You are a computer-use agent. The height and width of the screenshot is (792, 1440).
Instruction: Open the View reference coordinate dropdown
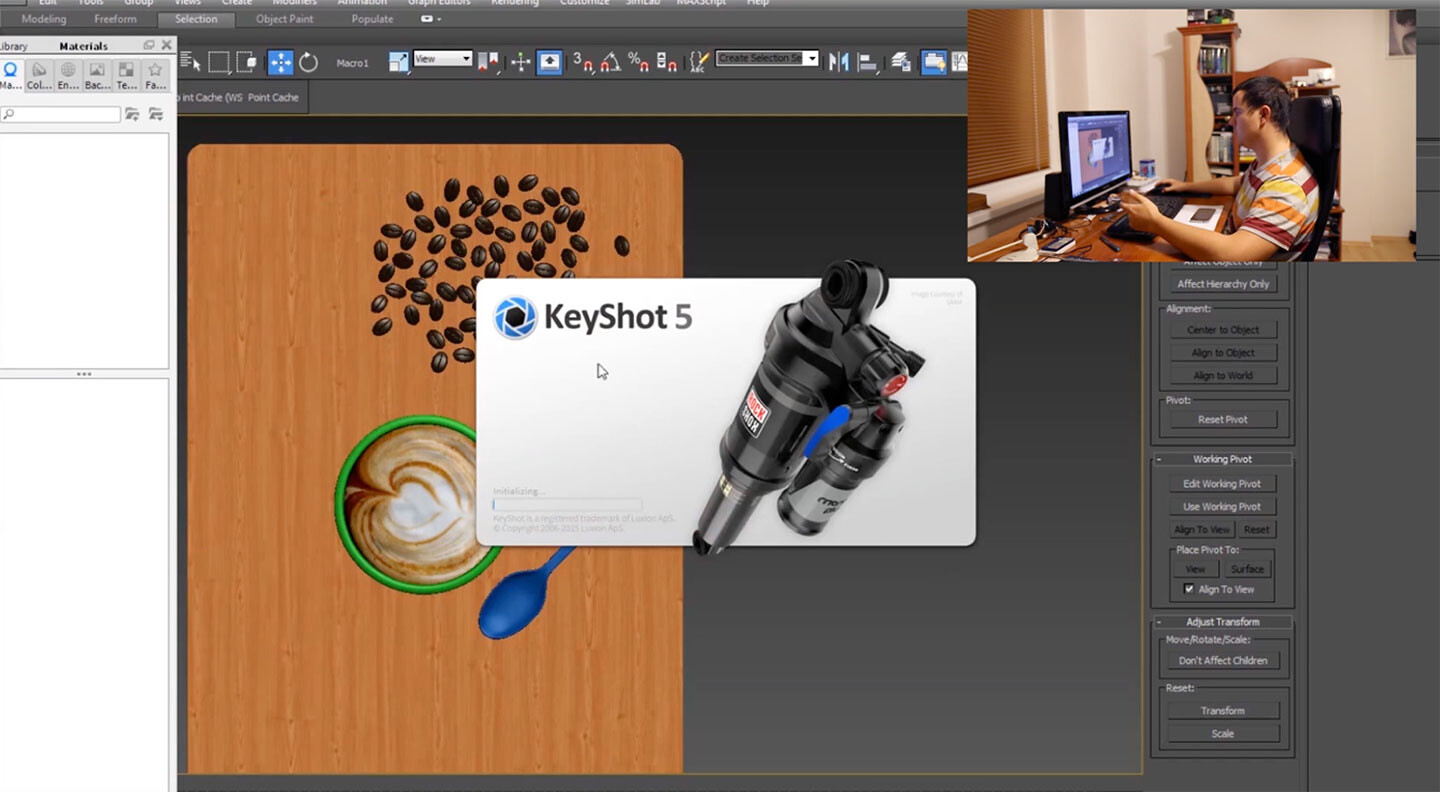coord(442,59)
